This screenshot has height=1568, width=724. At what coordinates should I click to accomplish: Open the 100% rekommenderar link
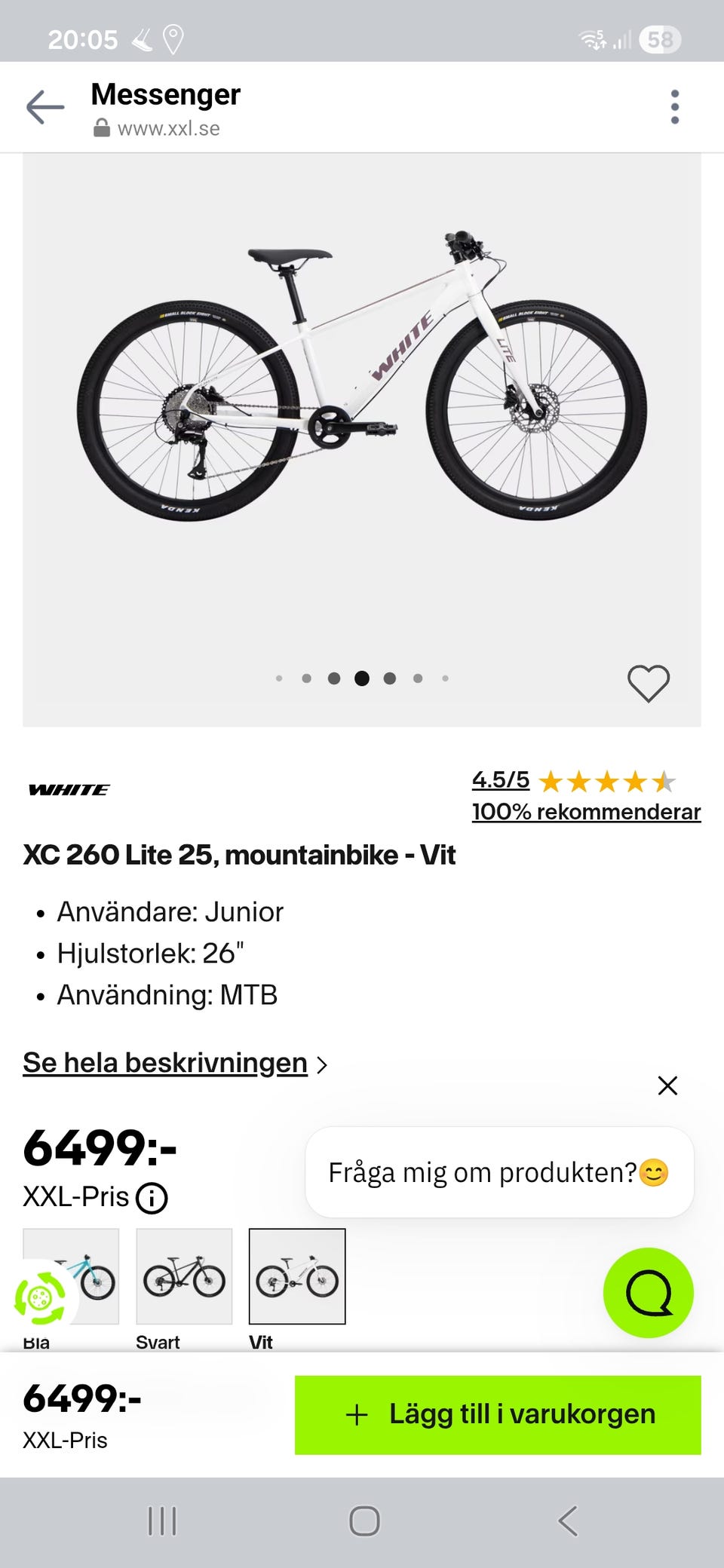coord(586,812)
